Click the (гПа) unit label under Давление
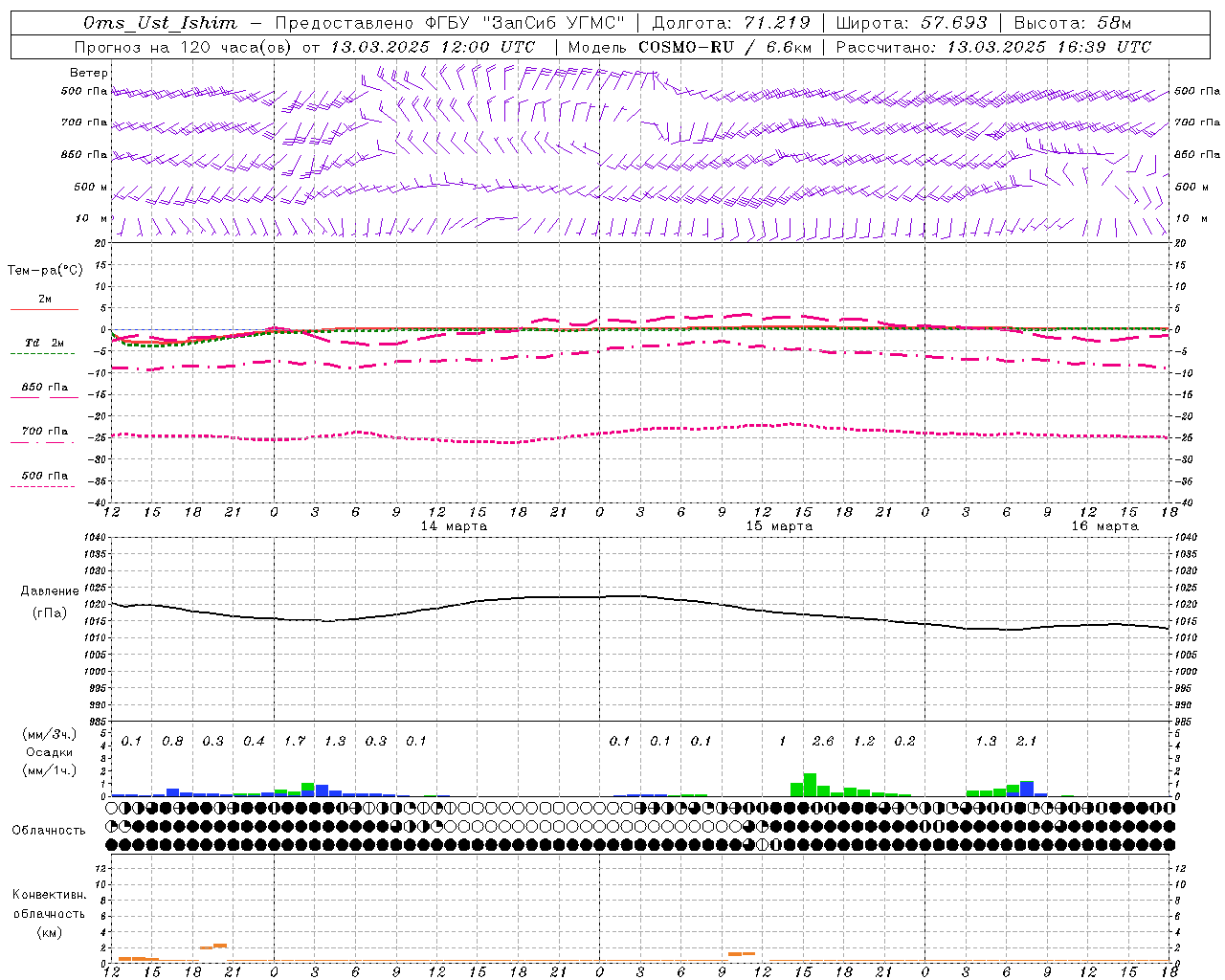1225x980 pixels. 50,613
